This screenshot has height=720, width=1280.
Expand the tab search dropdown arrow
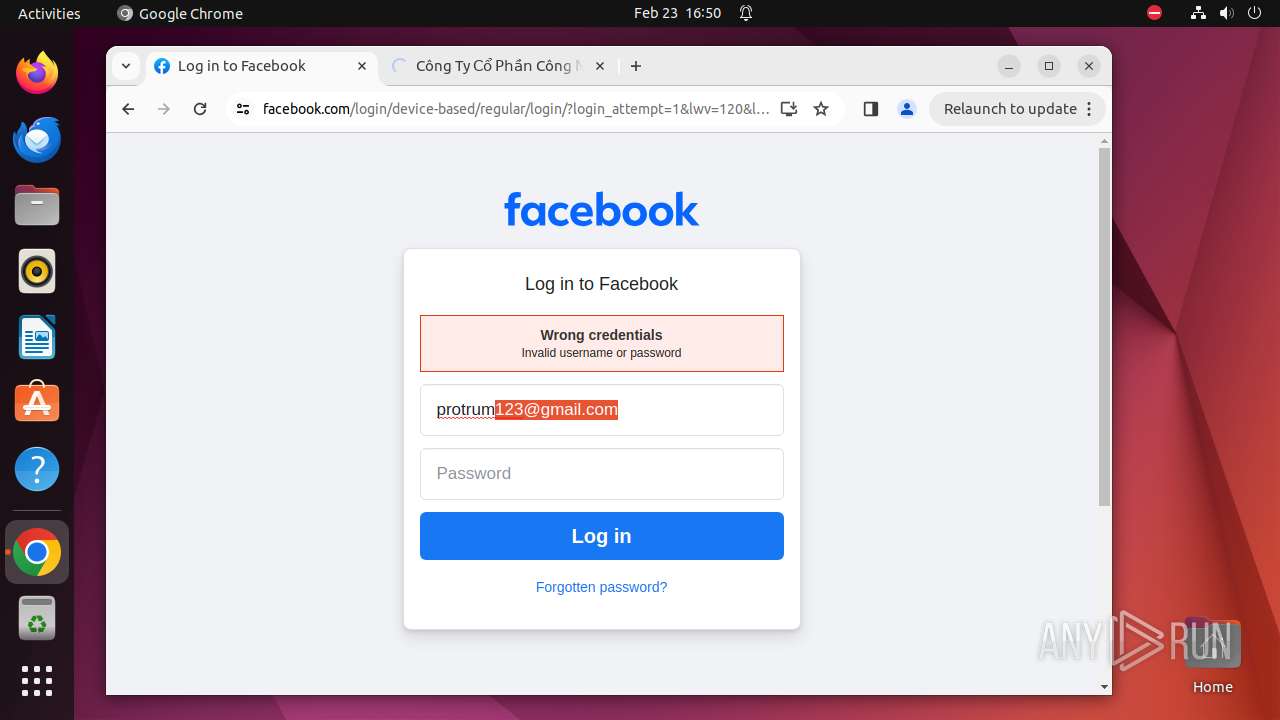click(x=125, y=66)
